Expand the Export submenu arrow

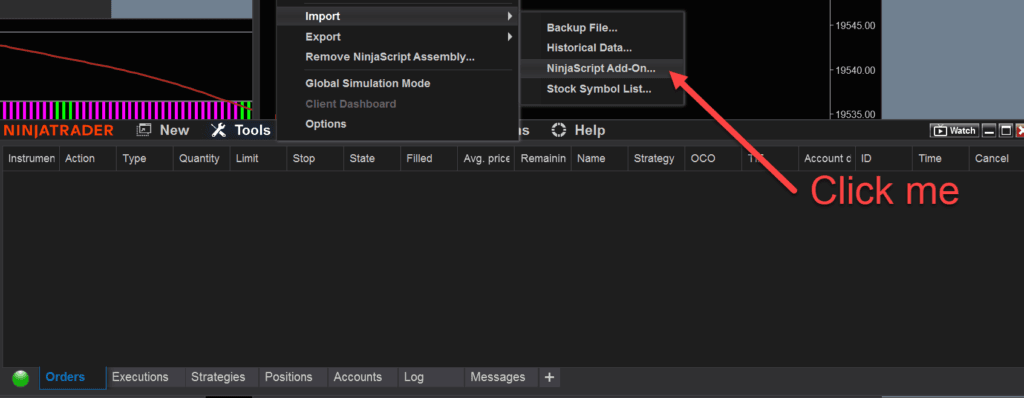pyautogui.click(x=509, y=37)
